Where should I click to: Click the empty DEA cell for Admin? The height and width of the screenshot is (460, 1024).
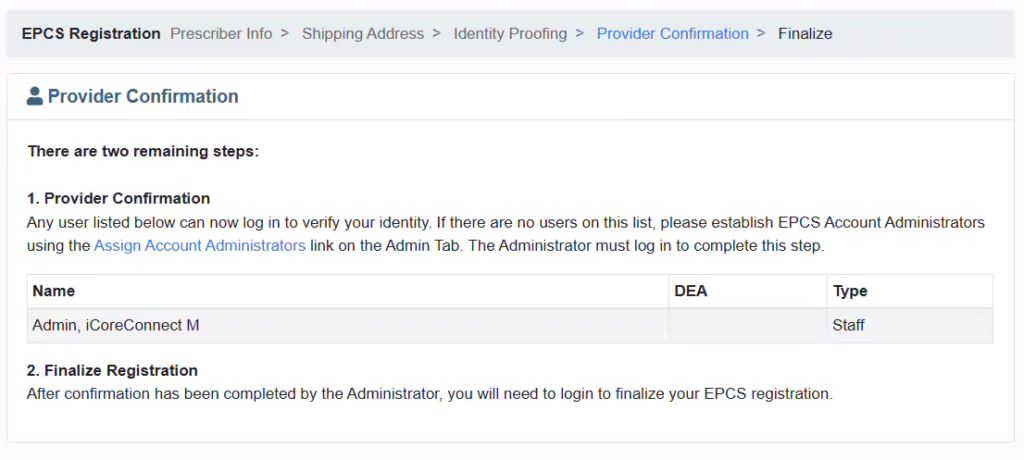pyautogui.click(x=747, y=325)
